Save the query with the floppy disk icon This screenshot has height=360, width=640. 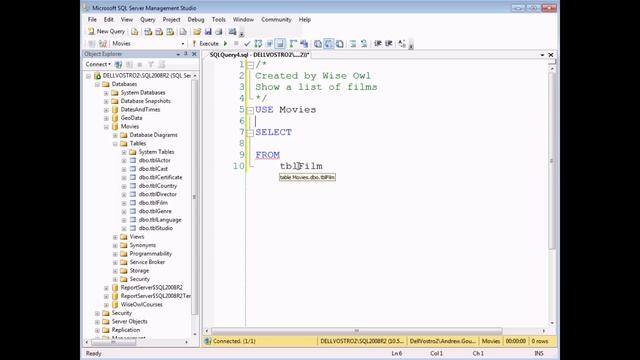point(208,31)
